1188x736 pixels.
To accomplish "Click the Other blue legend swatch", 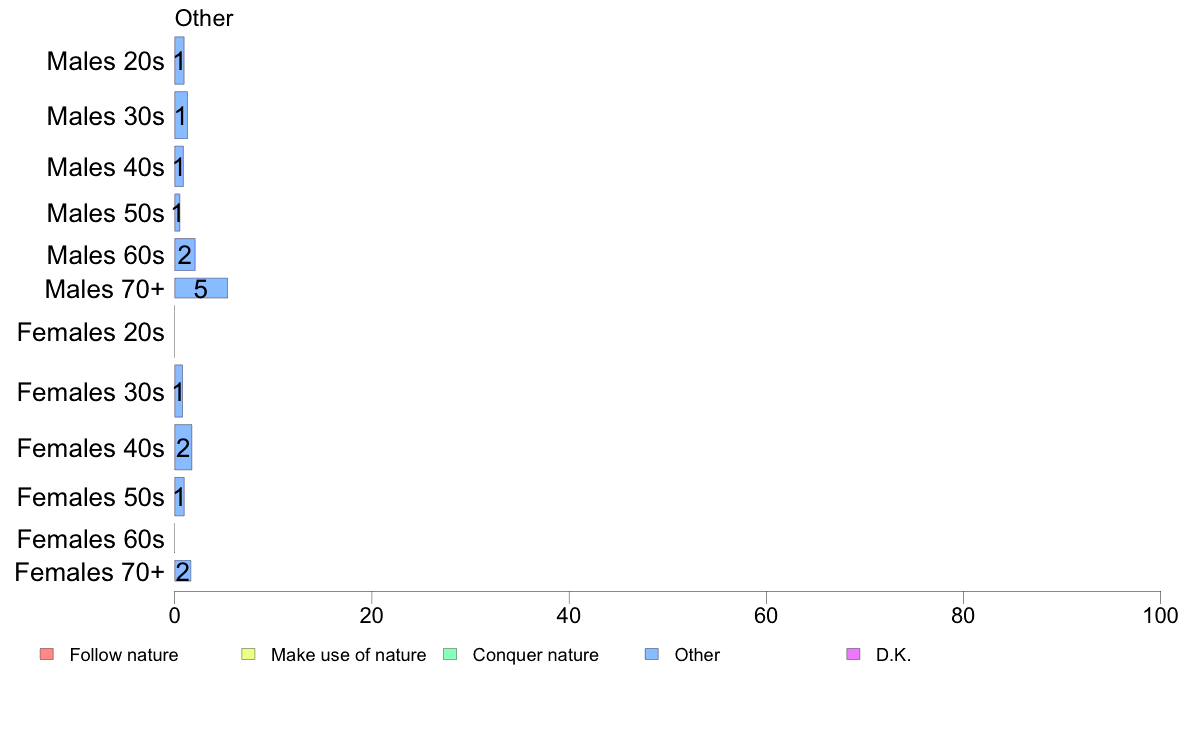I will point(652,654).
